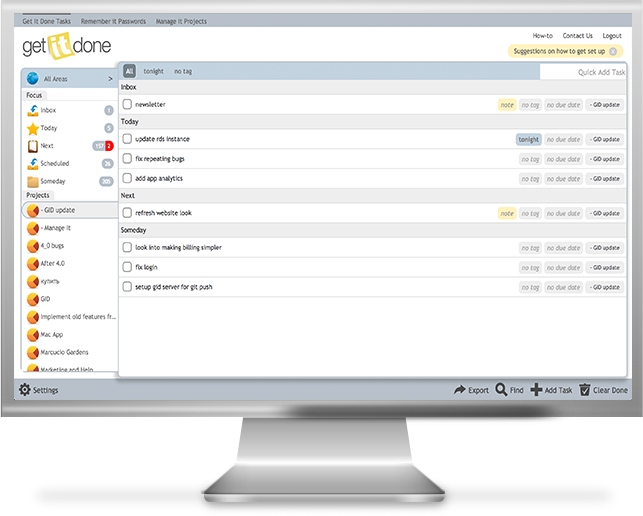Screen dimensions: 643x516
Task: Click the Someday folder icon
Action: pyautogui.click(x=33, y=181)
